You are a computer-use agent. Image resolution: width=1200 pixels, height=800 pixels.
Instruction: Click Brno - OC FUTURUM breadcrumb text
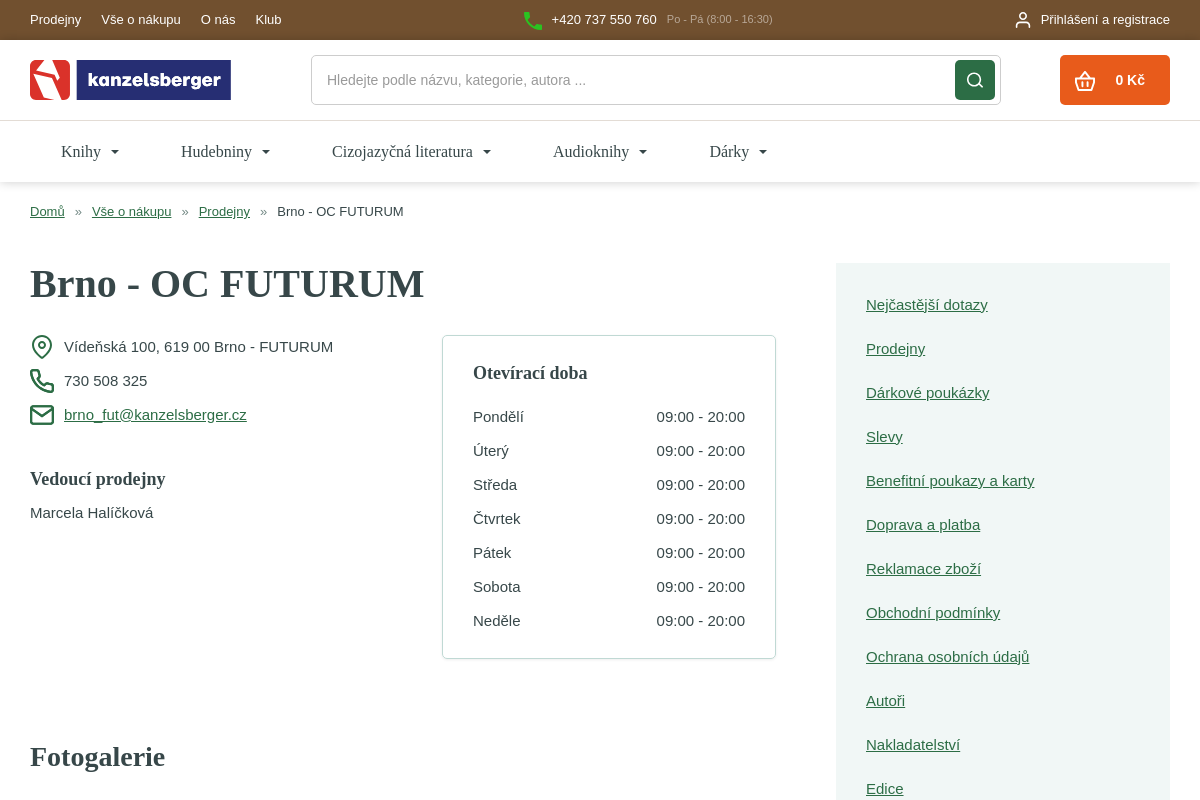[x=340, y=212]
